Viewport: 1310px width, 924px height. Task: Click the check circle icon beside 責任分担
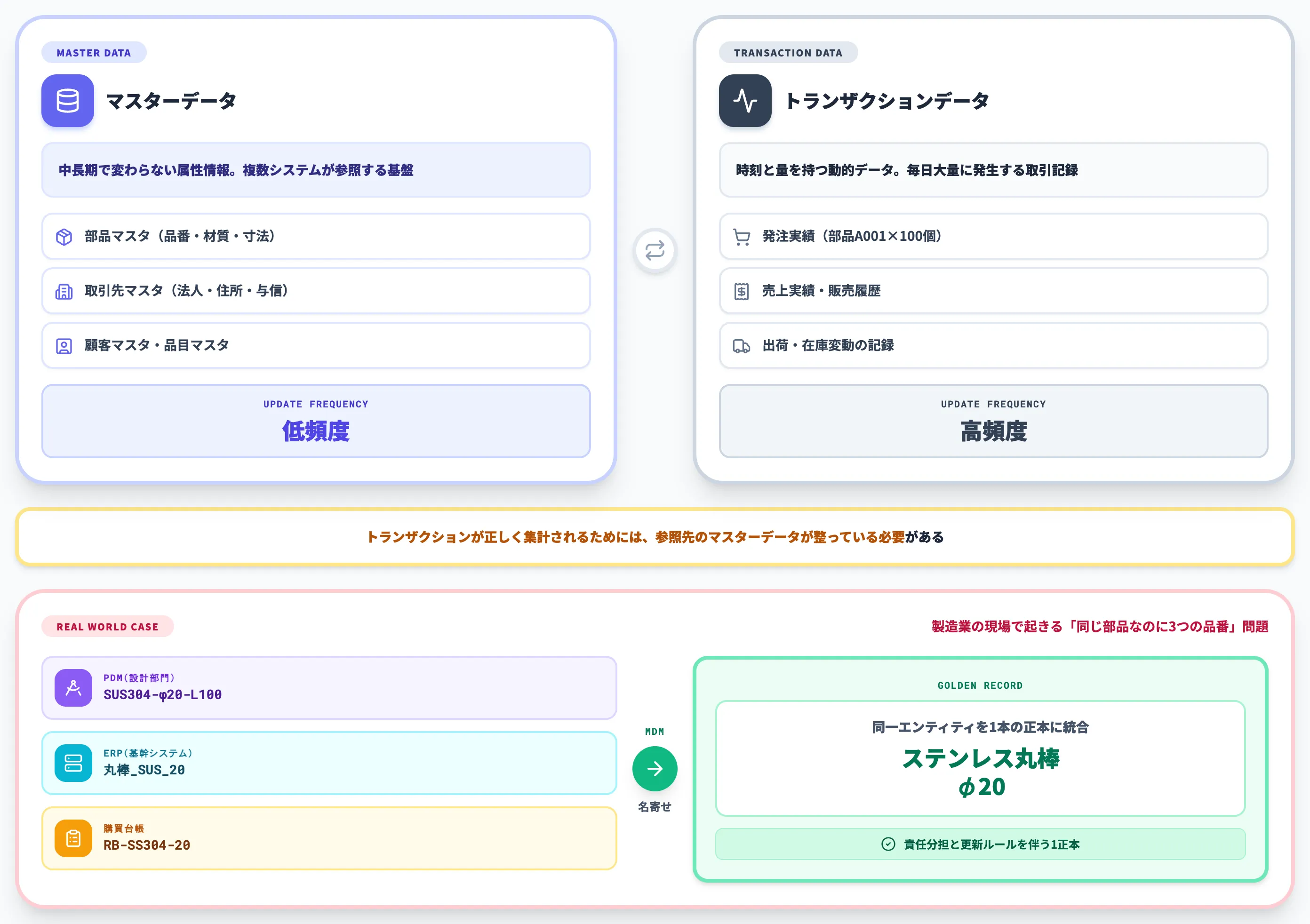(888, 844)
